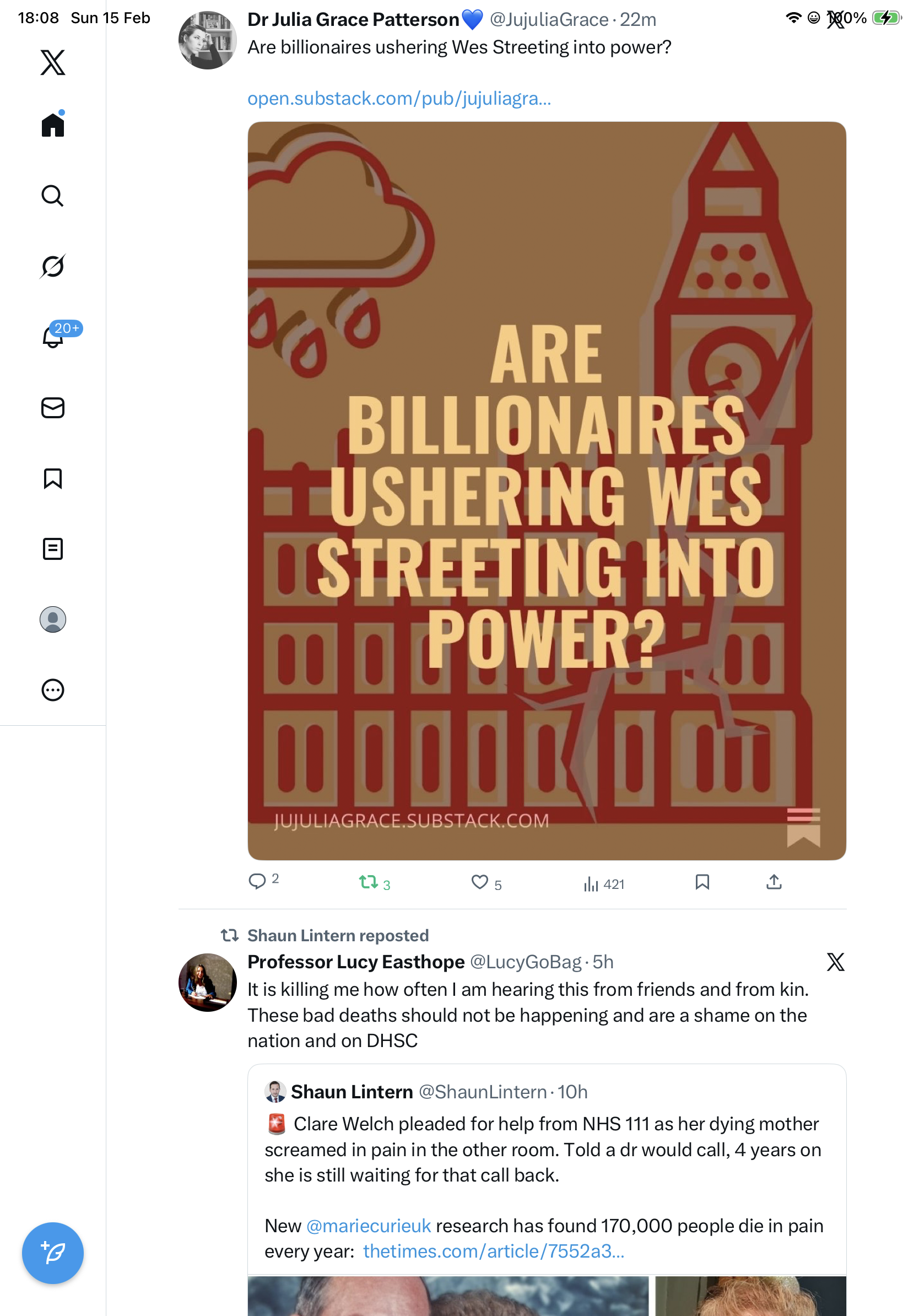Open the Home feed icon
The height and width of the screenshot is (1316, 919).
tap(53, 125)
